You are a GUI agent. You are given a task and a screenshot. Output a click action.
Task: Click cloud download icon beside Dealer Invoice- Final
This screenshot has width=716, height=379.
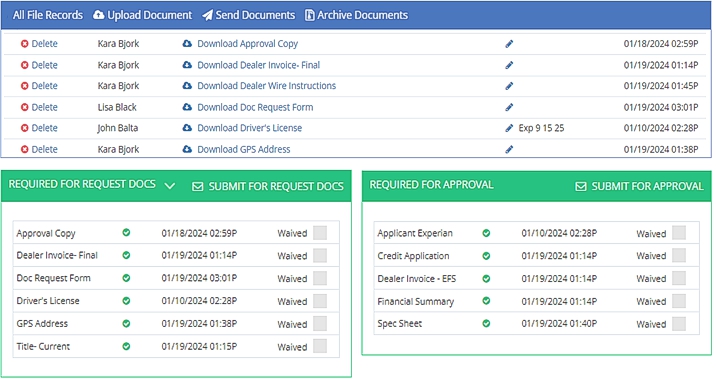[x=187, y=65]
